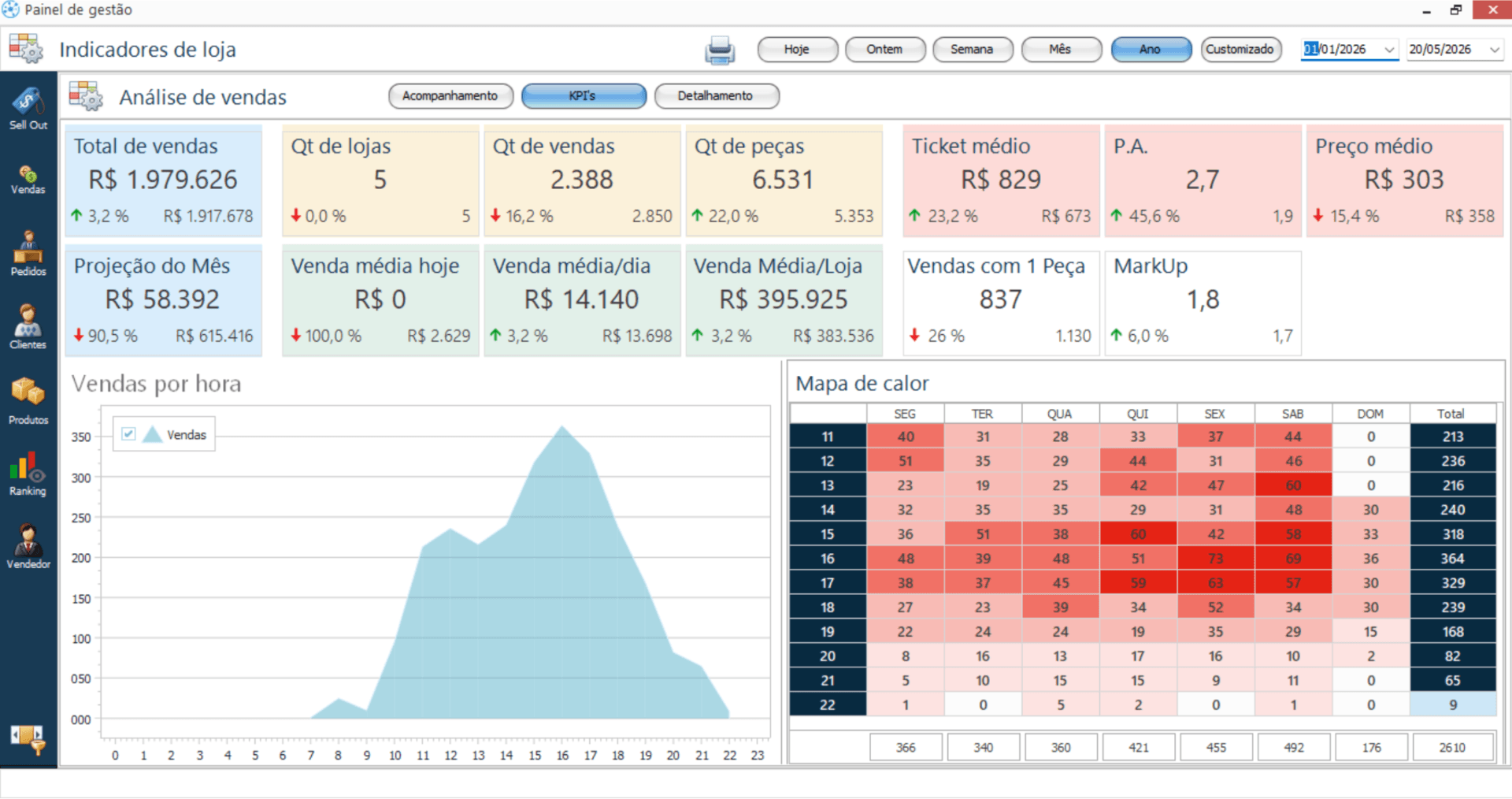This screenshot has height=799, width=1512.
Task: Open the Vendedor sidebar section
Action: coord(28,546)
